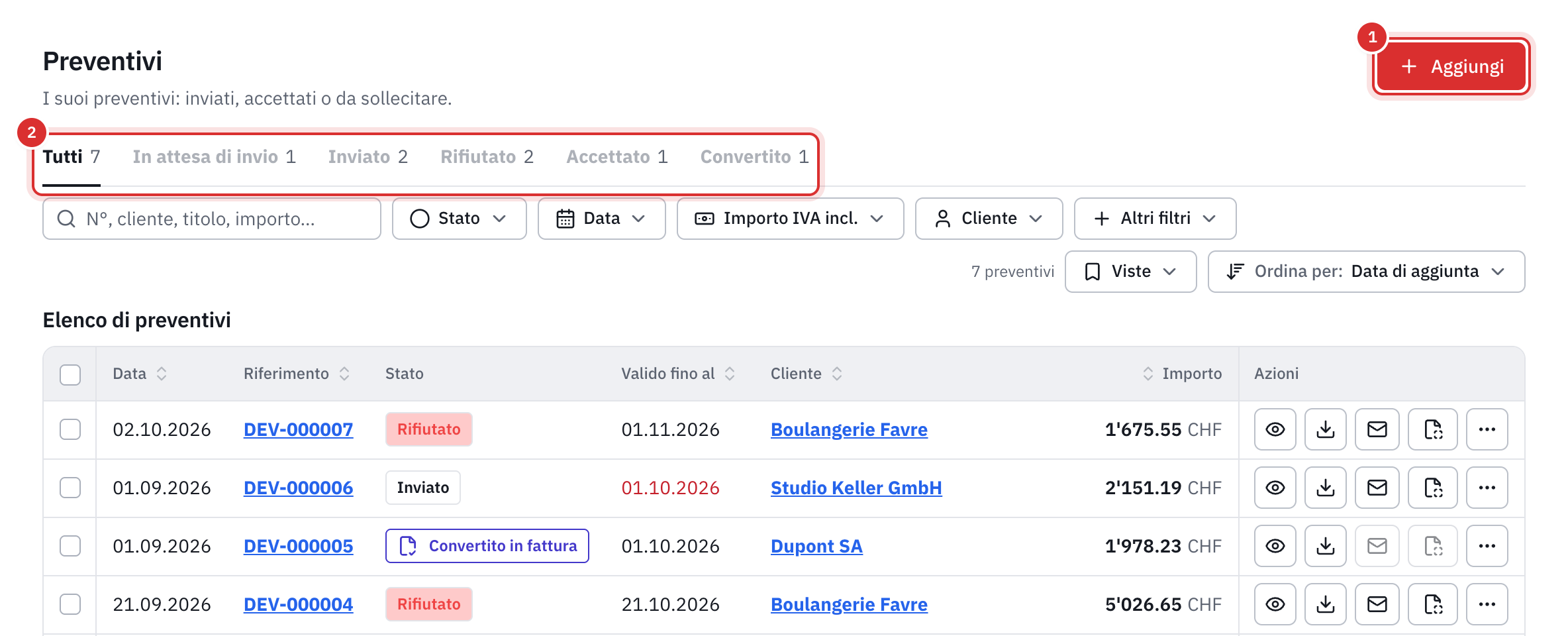This screenshot has height=636, width=1568.
Task: Sort table by Valido fino al column
Action: pyautogui.click(x=677, y=374)
